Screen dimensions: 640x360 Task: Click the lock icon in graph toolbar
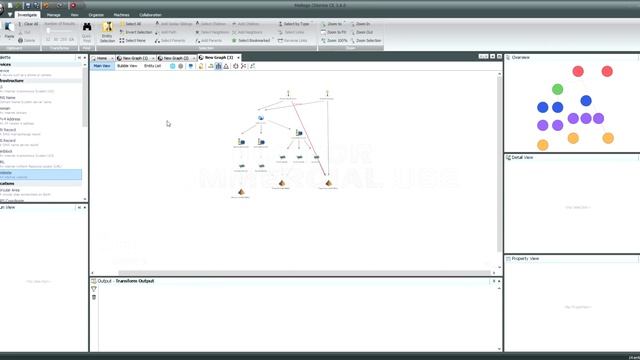201,66
